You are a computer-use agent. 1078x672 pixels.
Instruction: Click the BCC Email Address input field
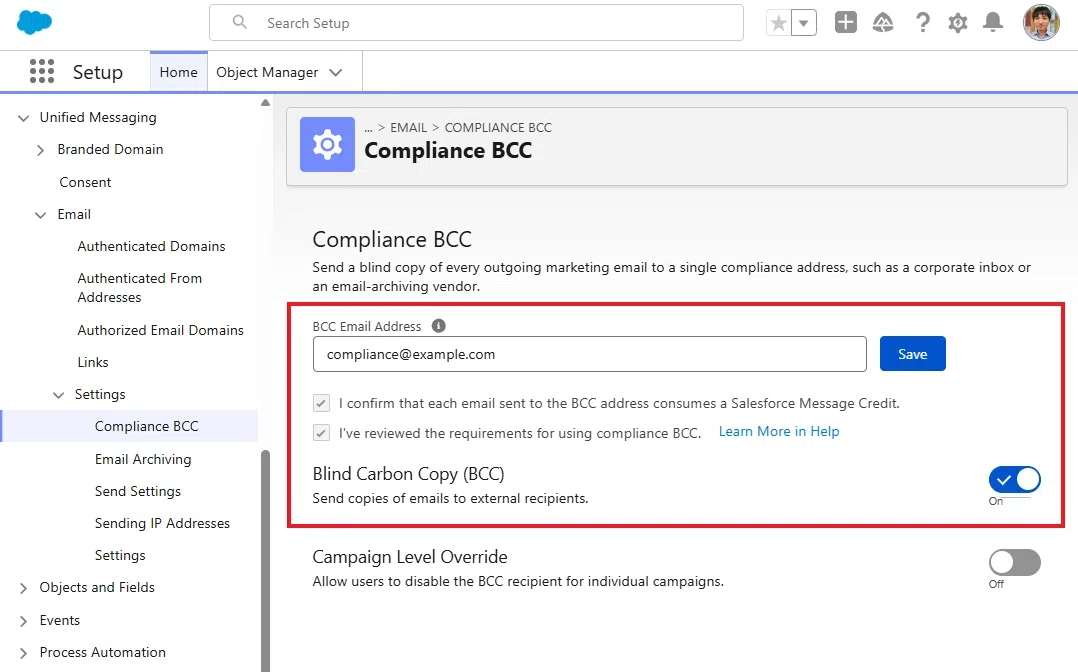[x=589, y=354]
